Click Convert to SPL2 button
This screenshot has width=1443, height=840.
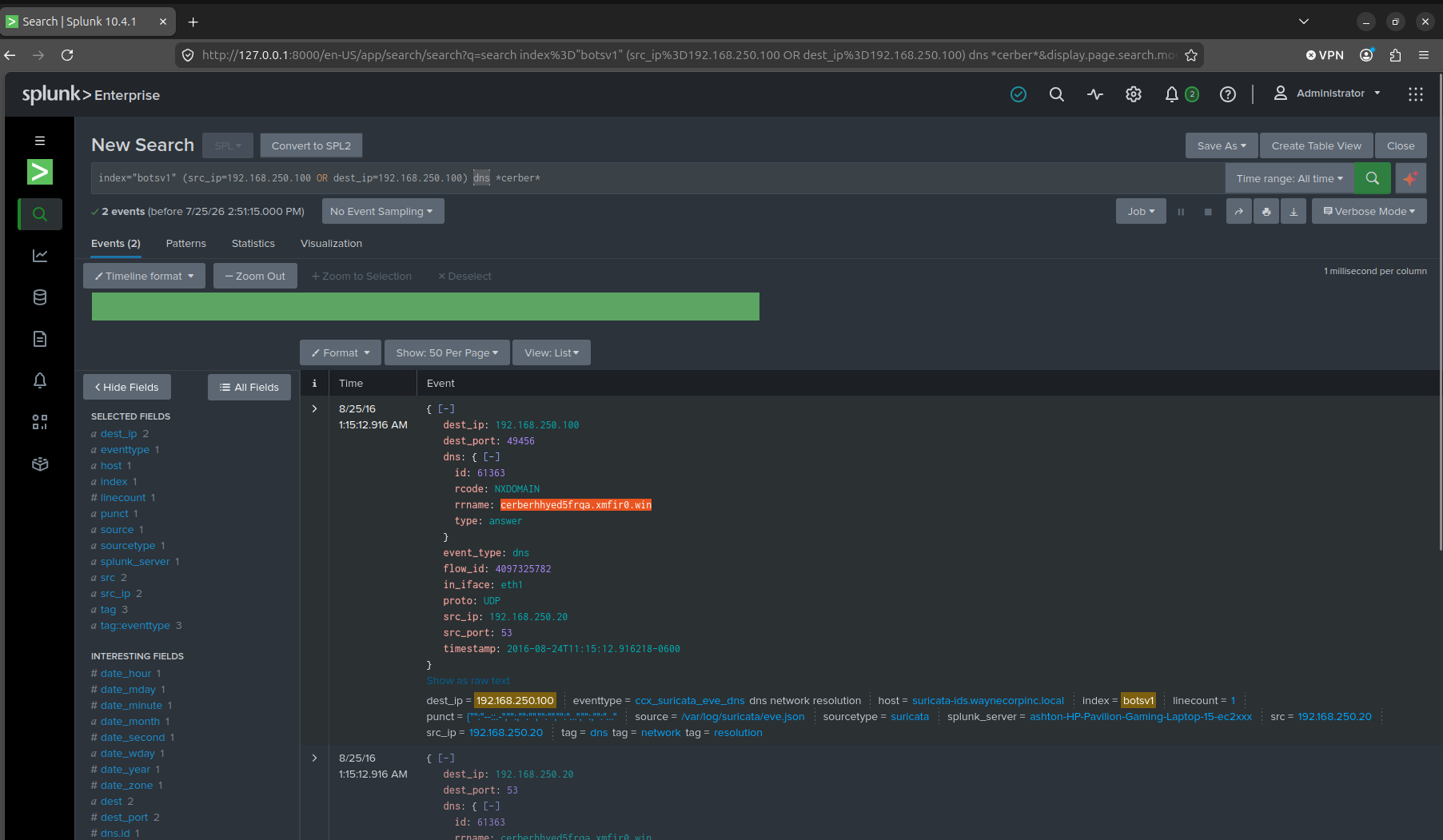click(x=311, y=145)
